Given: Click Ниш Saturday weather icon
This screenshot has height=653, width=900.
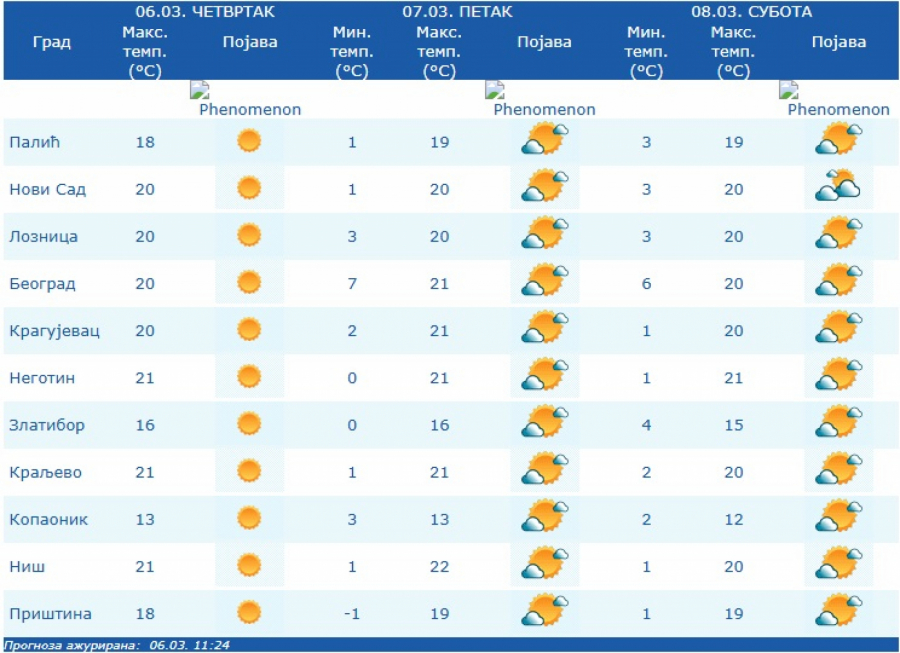Looking at the screenshot, I should [838, 565].
